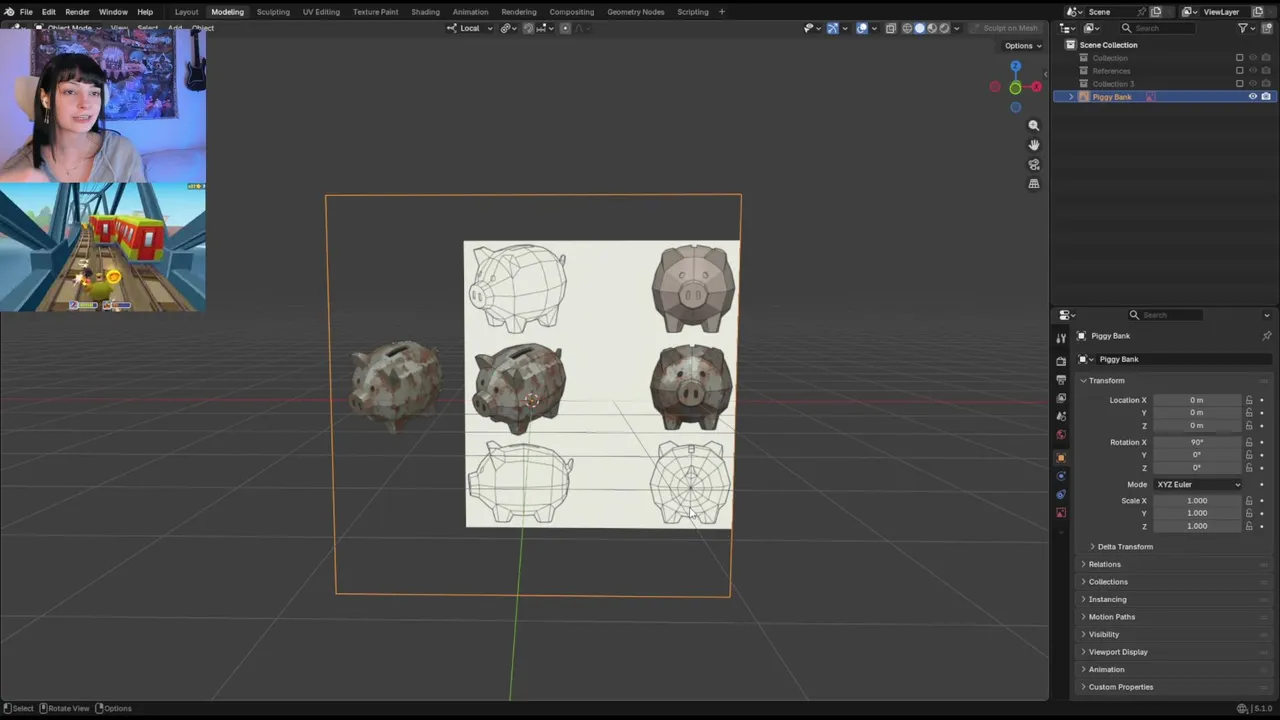Open the Output properties tab
The image size is (1280, 720).
pyautogui.click(x=1061, y=380)
